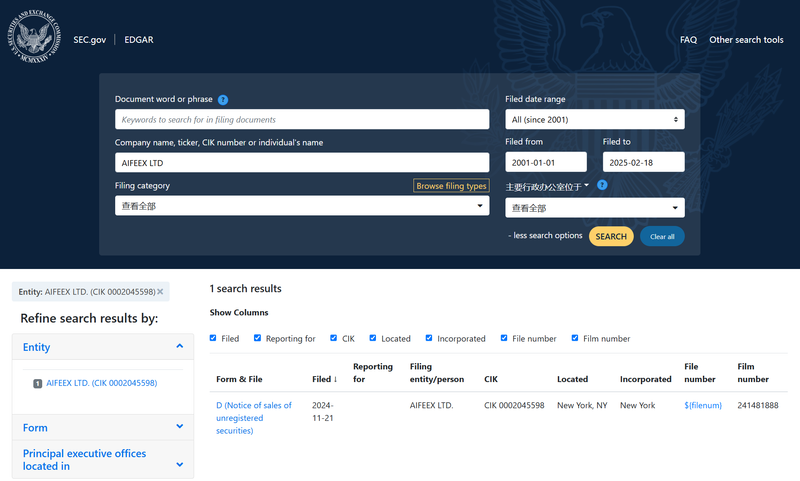Viewport: 800px width, 481px height.
Task: Click the Filed to date field
Action: tap(643, 162)
